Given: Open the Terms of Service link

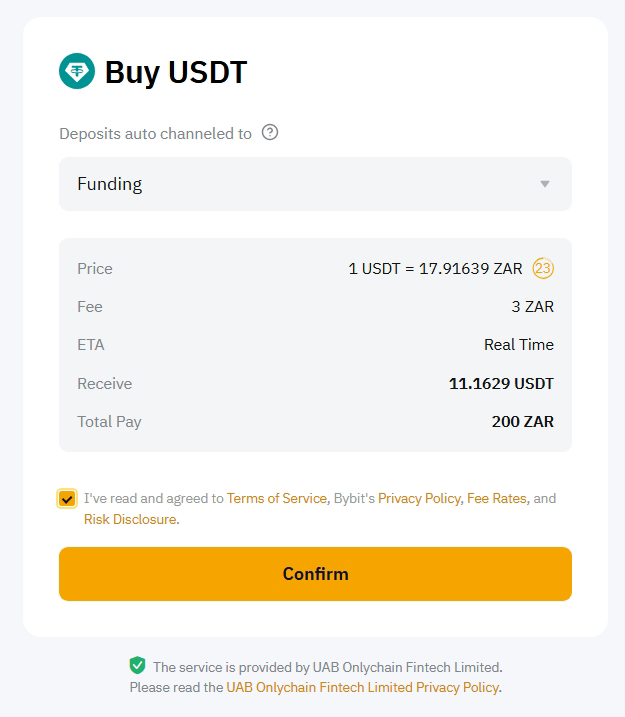Looking at the screenshot, I should point(277,498).
